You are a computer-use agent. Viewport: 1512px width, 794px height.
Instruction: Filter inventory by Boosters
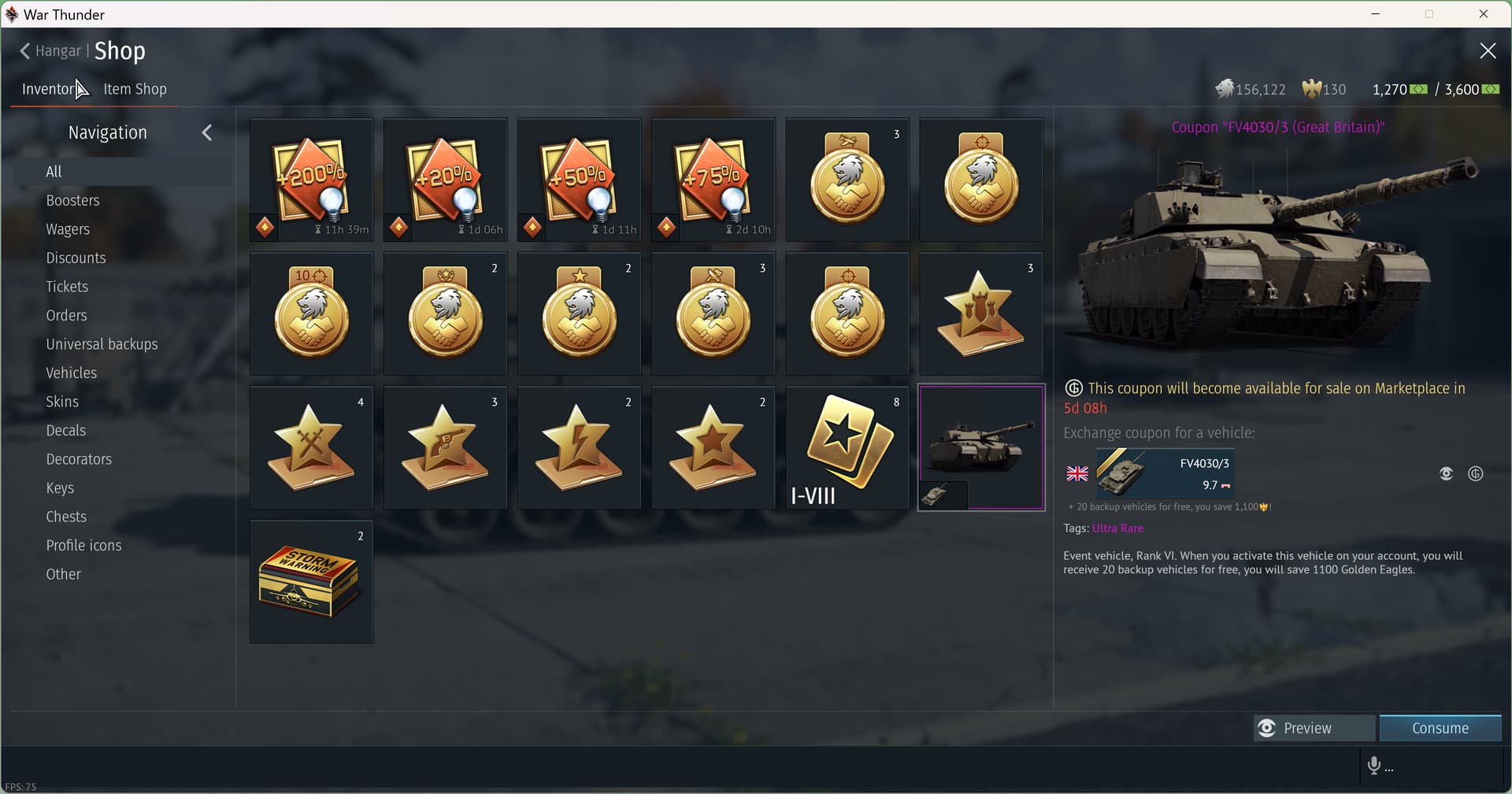tap(72, 200)
